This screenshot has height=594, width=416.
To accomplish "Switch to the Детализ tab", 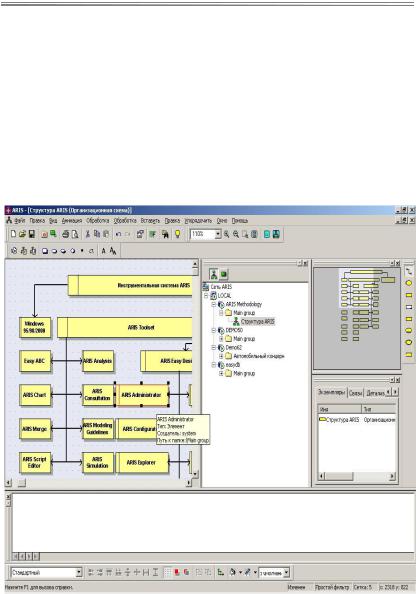I will pos(375,393).
